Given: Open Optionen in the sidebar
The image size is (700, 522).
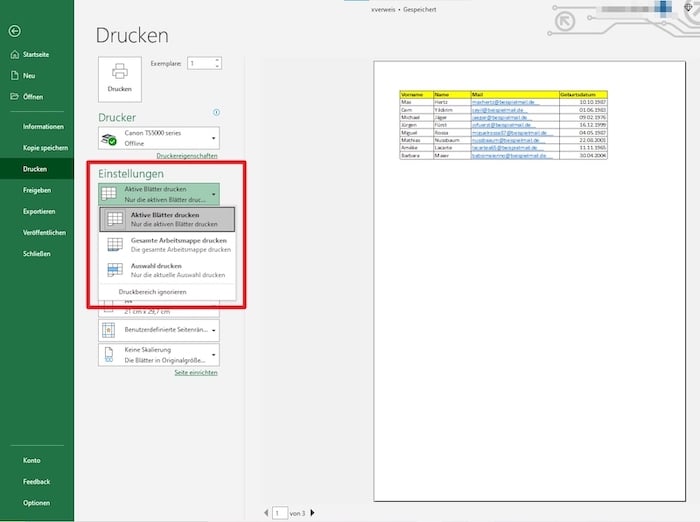Looking at the screenshot, I should point(37,503).
